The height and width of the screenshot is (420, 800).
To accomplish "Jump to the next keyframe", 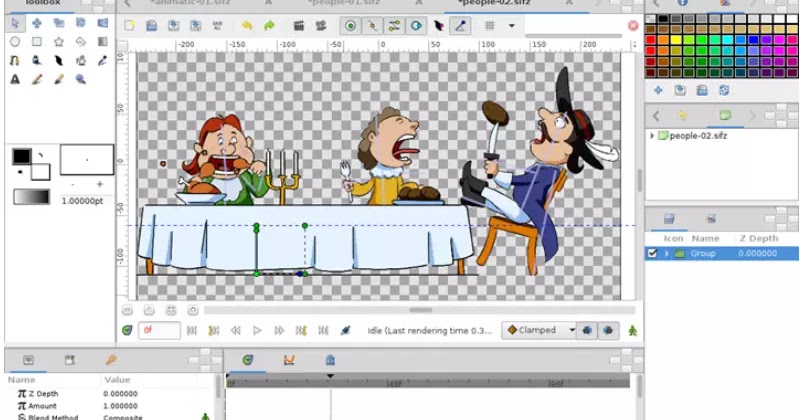I will click(302, 331).
